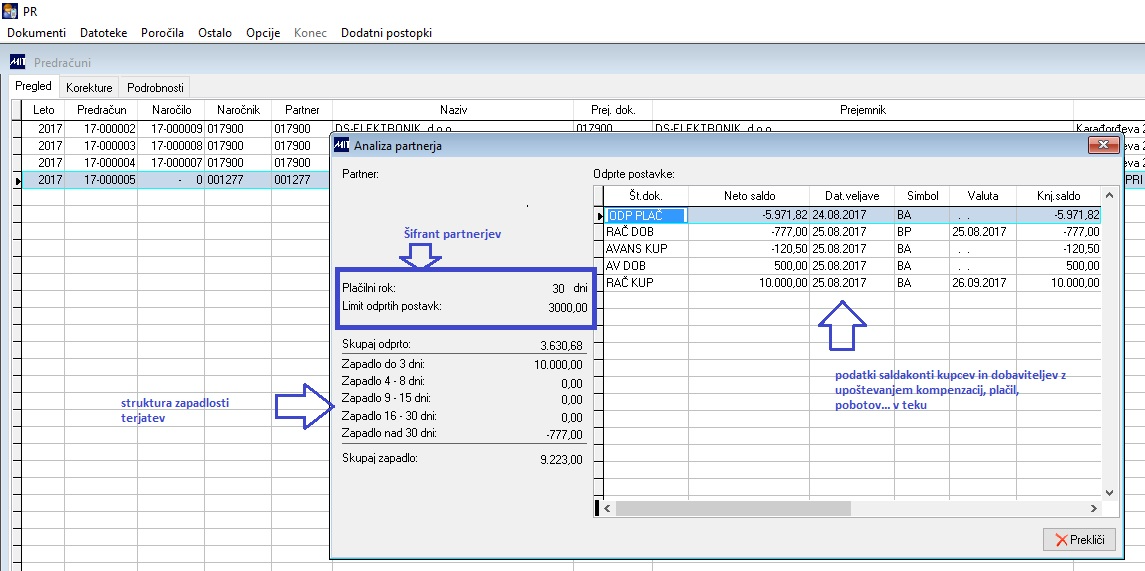Open the Dokumenti menu
The image size is (1145, 571).
(x=36, y=33)
